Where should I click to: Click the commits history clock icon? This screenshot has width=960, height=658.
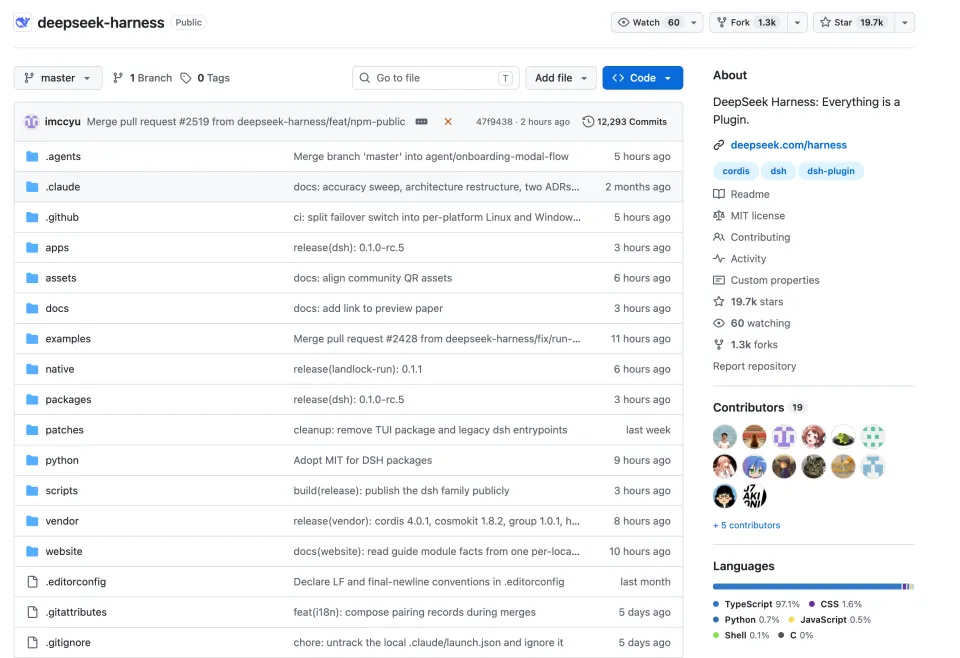pyautogui.click(x=588, y=122)
